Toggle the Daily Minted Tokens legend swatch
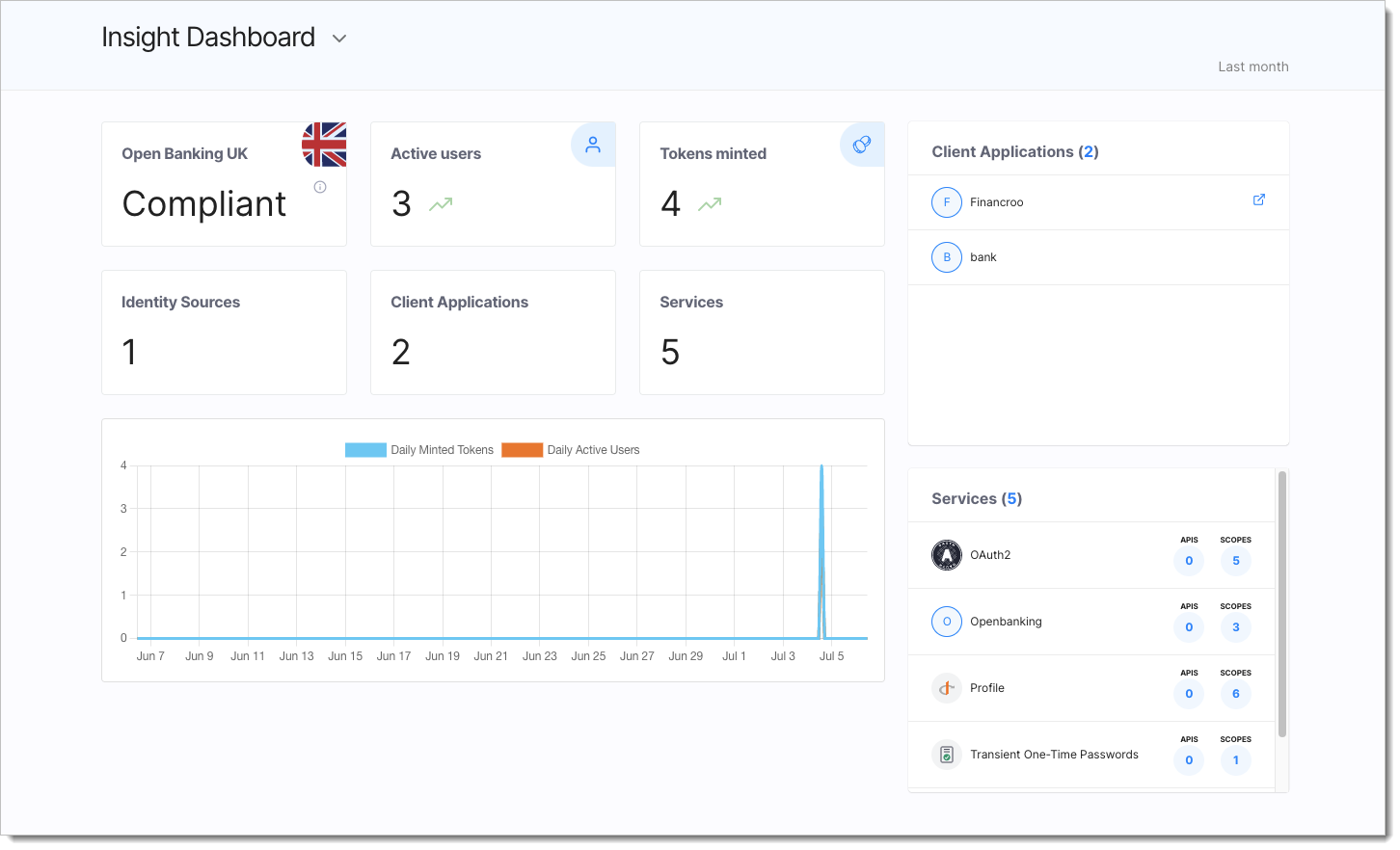1400x850 pixels. coord(365,450)
